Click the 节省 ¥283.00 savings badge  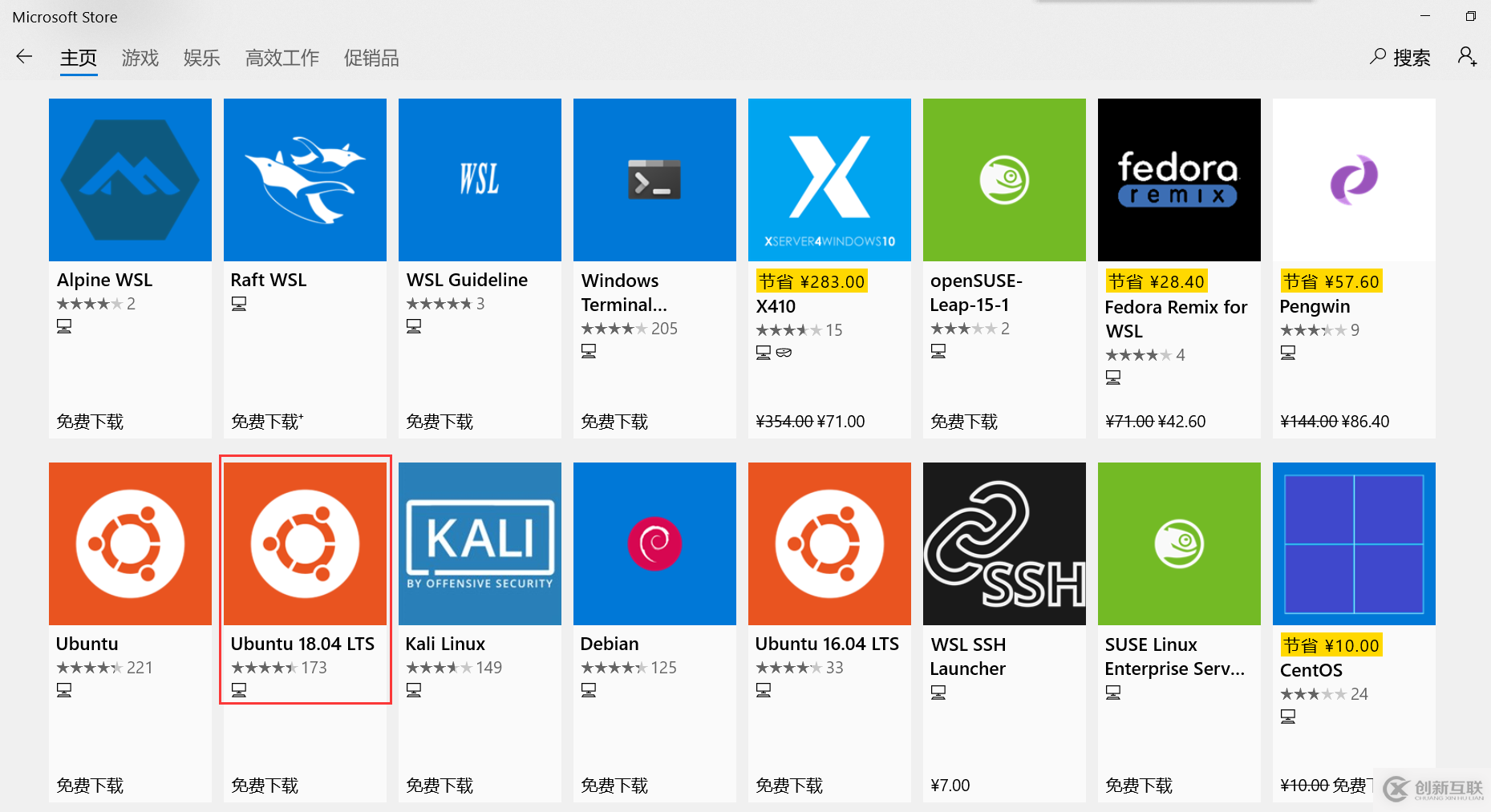pos(812,281)
